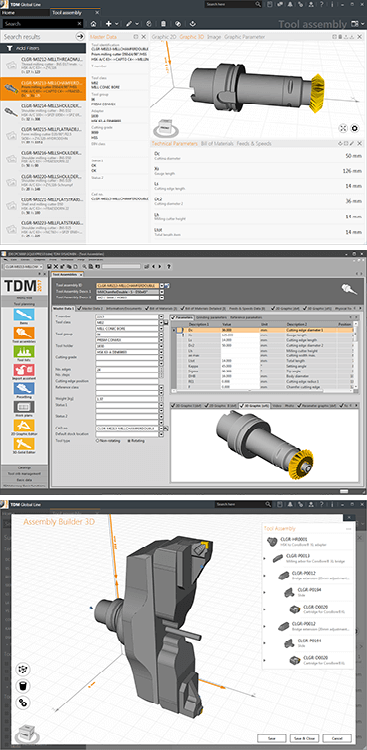
Task: Open 3D-Solid Editor in TDM sidebar
Action: [x=24, y=446]
